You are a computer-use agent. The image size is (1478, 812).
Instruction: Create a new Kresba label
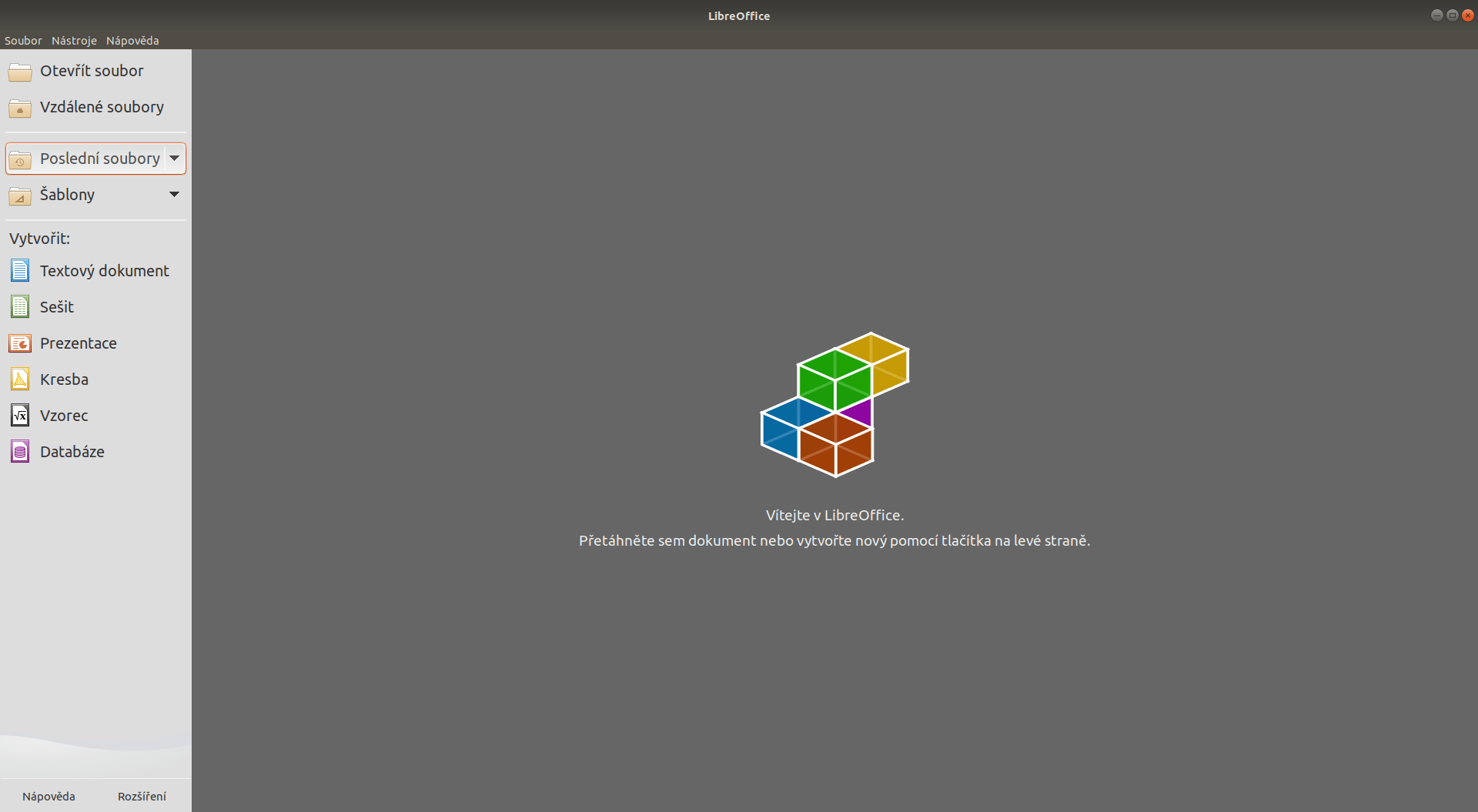(x=64, y=379)
